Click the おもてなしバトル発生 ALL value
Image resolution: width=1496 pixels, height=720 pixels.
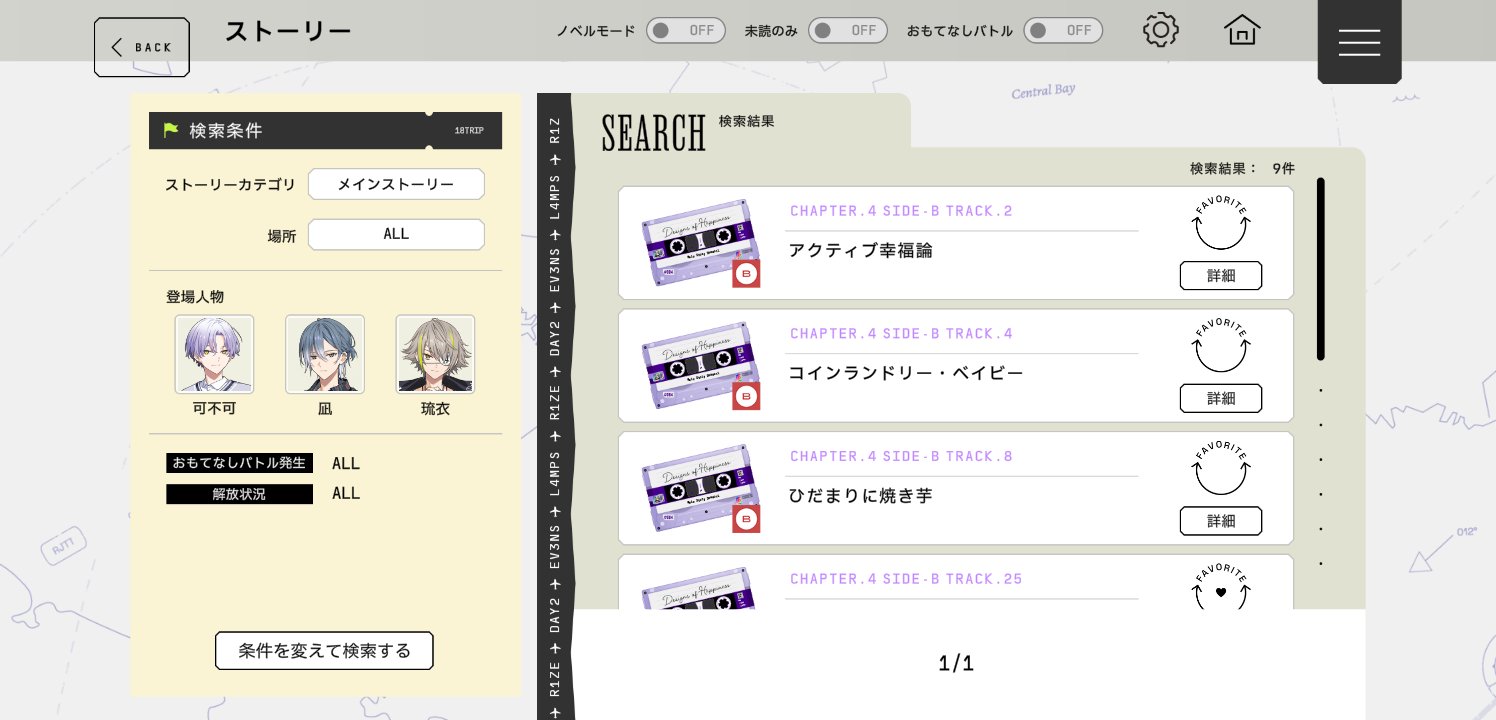click(346, 463)
